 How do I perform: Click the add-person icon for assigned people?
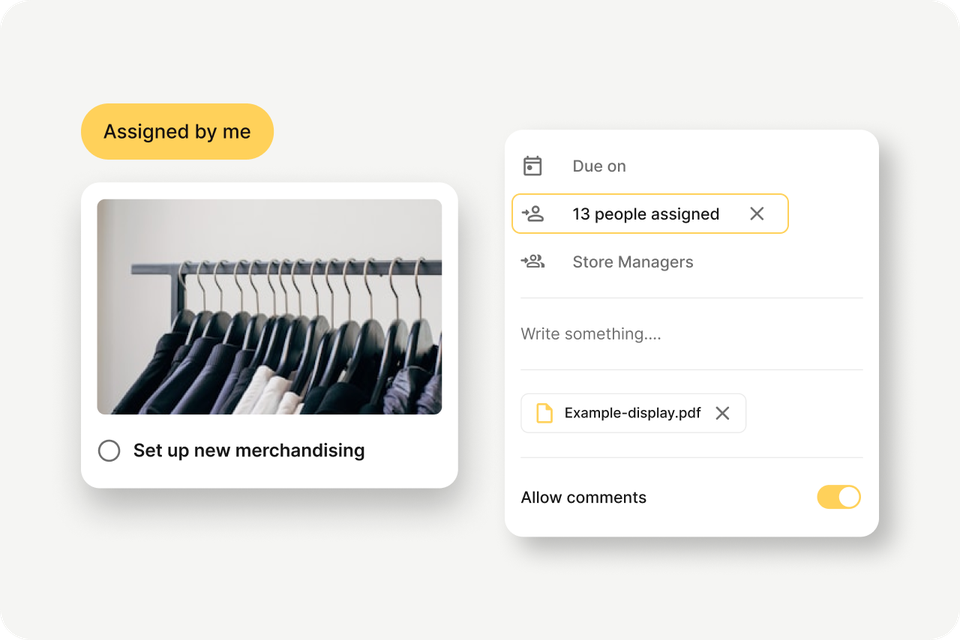click(x=533, y=214)
